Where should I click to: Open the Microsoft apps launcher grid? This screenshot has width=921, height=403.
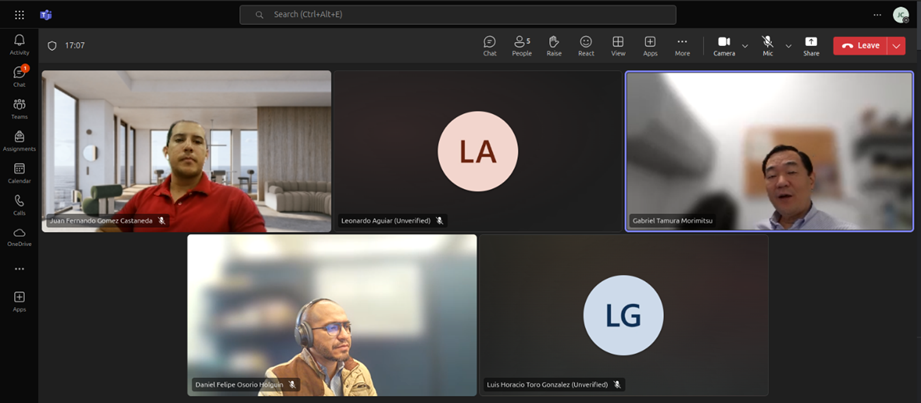pos(19,15)
